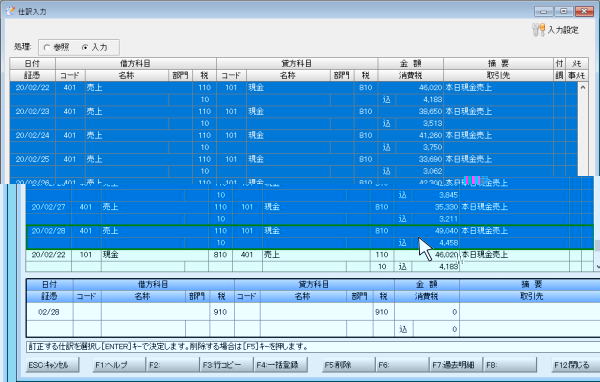Click 込 tax-included cell in entry form

pyautogui.click(x=403, y=329)
